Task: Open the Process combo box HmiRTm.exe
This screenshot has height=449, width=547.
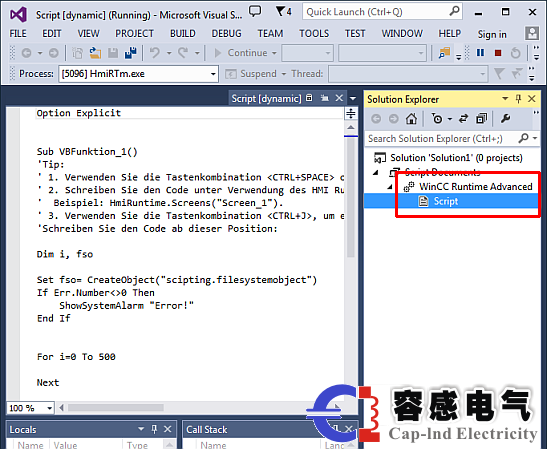Action: pyautogui.click(x=138, y=74)
